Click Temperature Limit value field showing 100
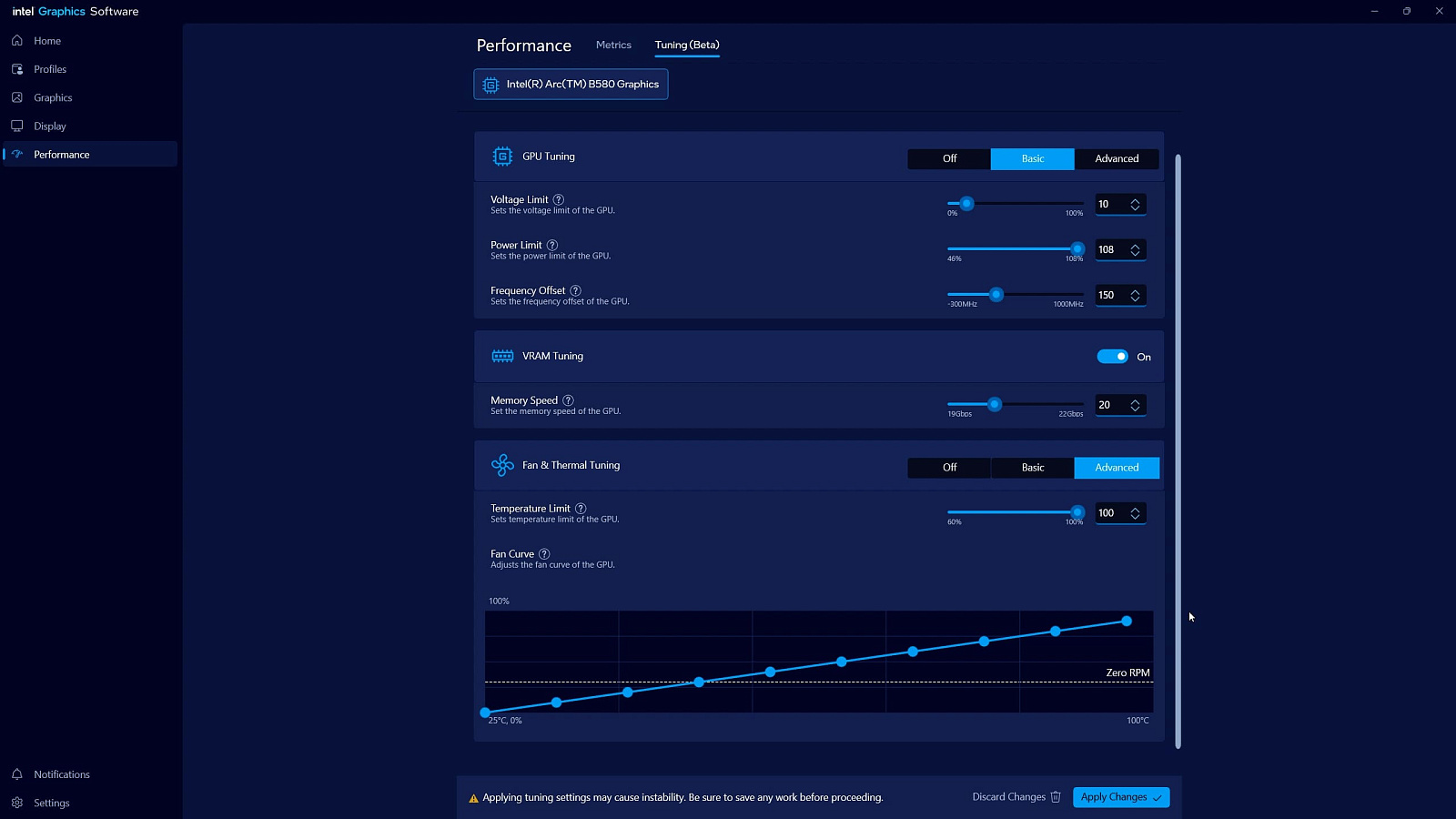This screenshot has height=819, width=1456. (1120, 514)
